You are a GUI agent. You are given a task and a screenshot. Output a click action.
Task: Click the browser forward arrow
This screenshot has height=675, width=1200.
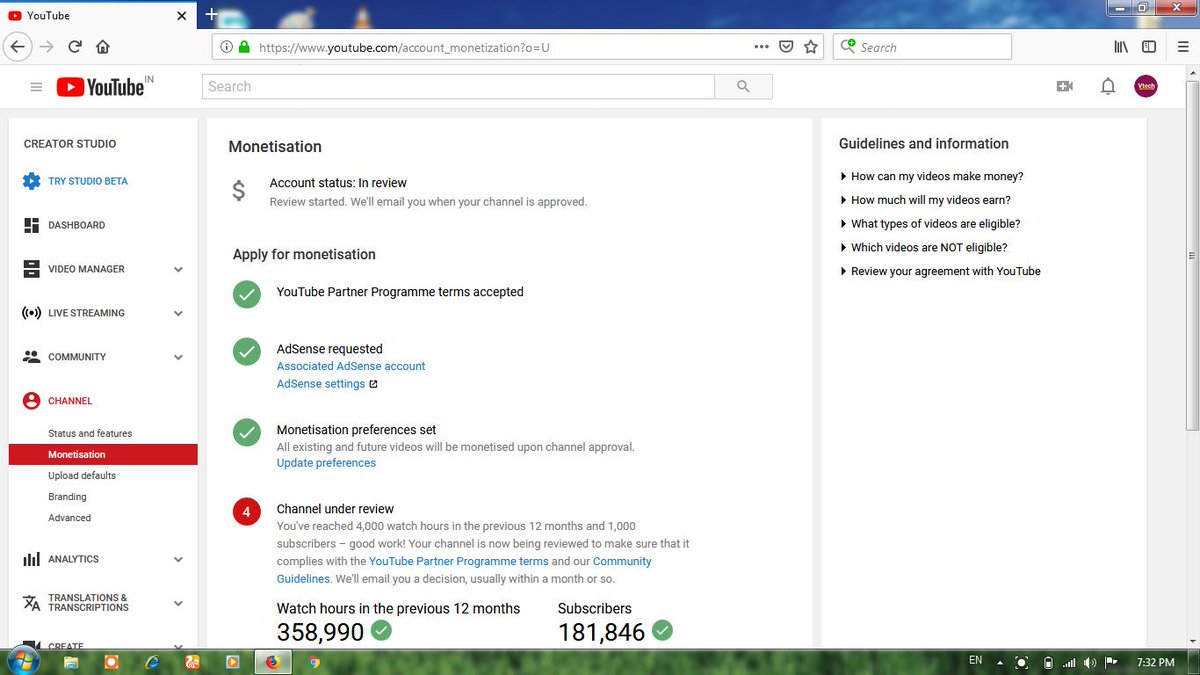[x=46, y=47]
